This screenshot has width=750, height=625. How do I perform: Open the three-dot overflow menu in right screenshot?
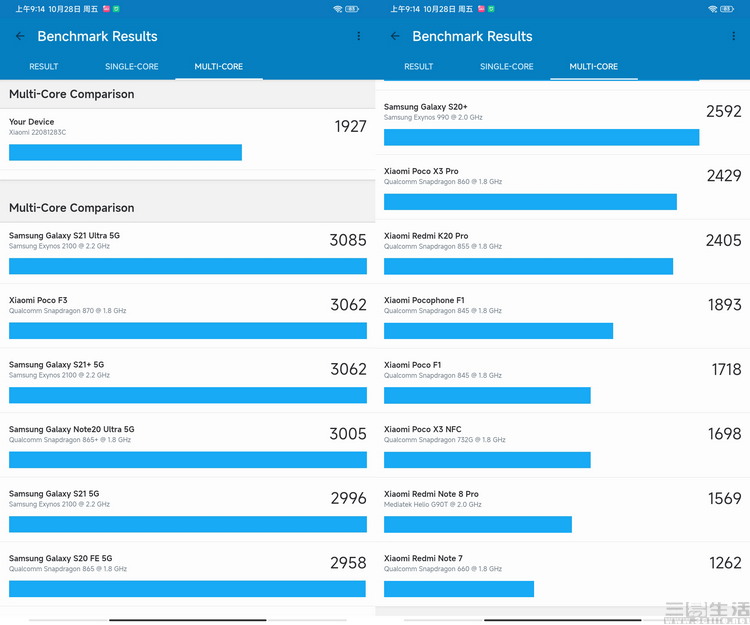pyautogui.click(x=733, y=36)
